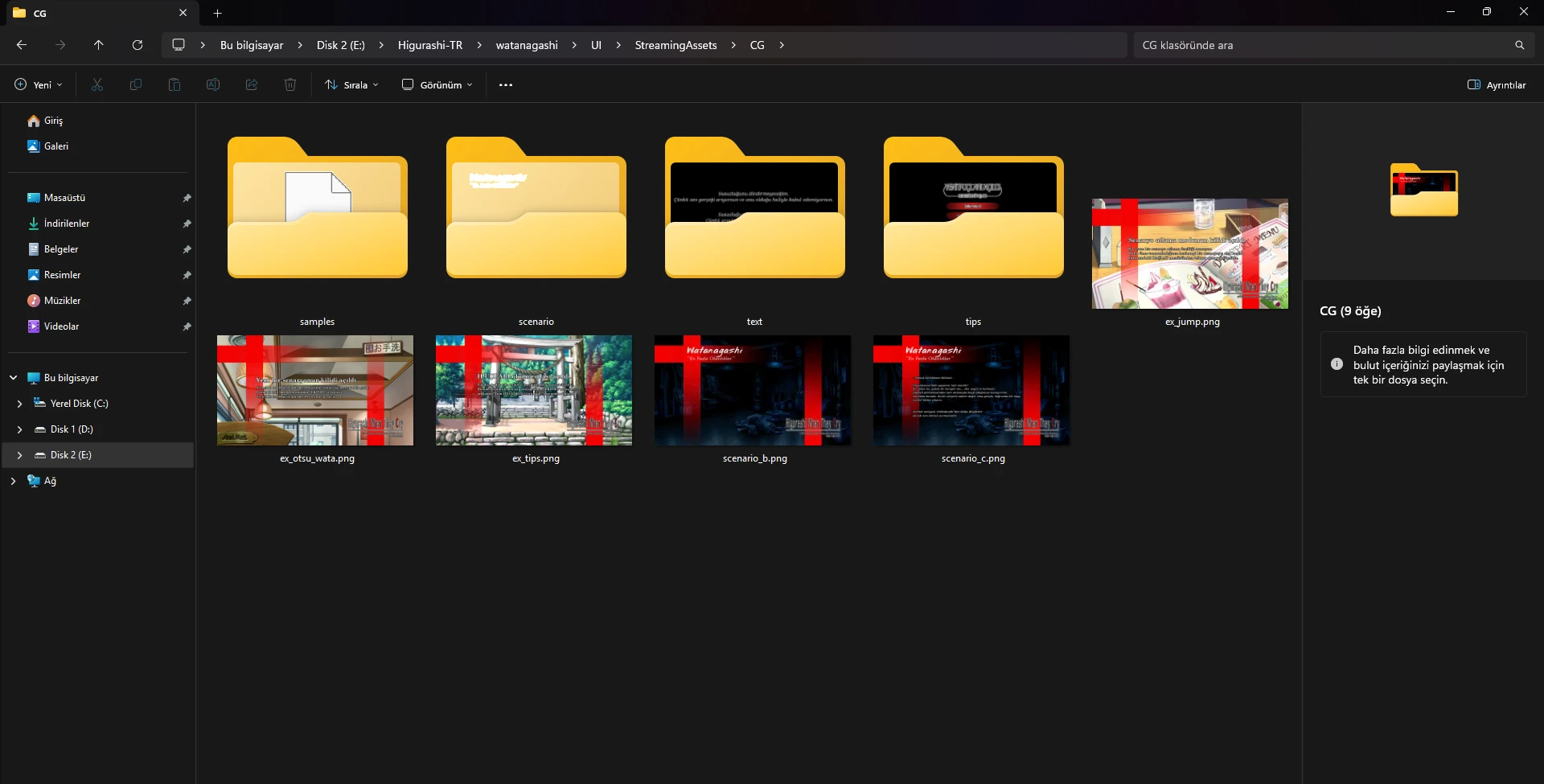The width and height of the screenshot is (1544, 784).
Task: Click the chevron after CG in address bar
Action: click(x=781, y=45)
